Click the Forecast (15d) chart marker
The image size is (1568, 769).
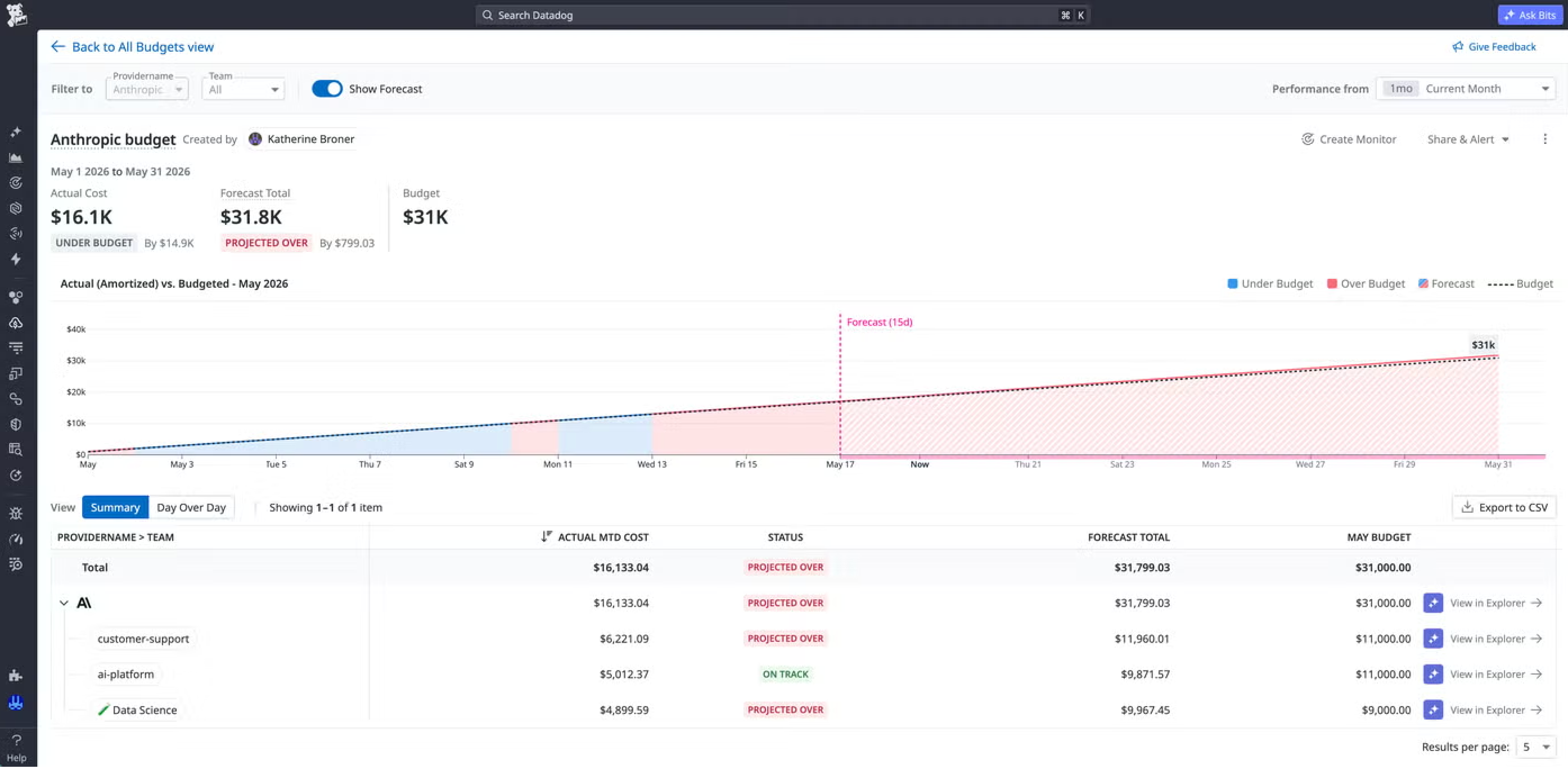pos(880,322)
